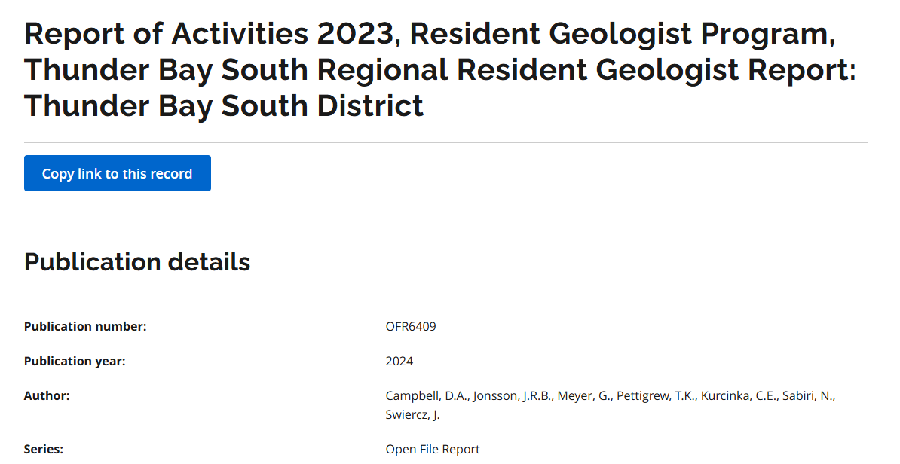Click the Author field label
This screenshot has height=464, width=900.
[x=47, y=396]
